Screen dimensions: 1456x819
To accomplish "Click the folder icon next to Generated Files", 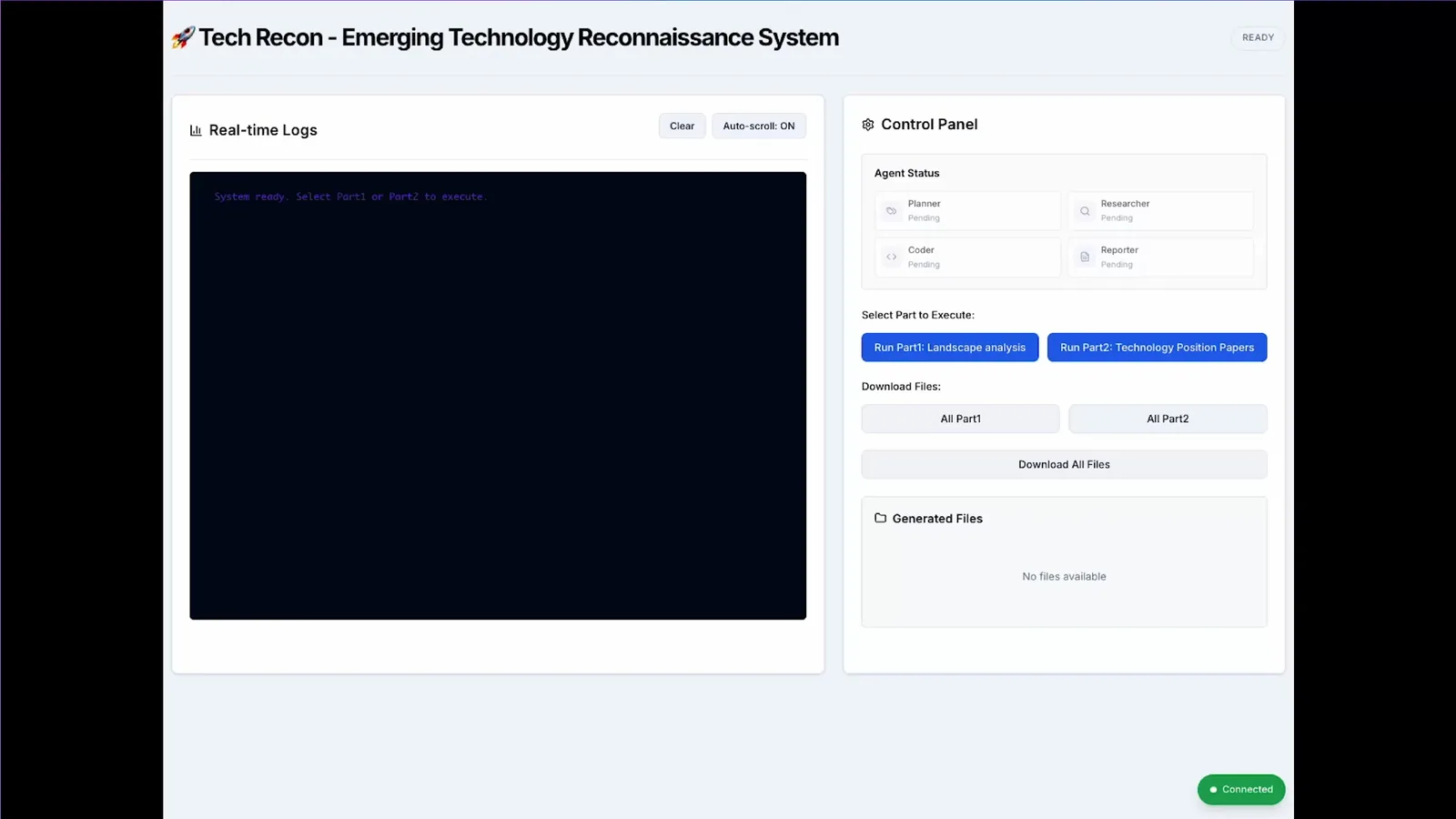I will point(880,518).
